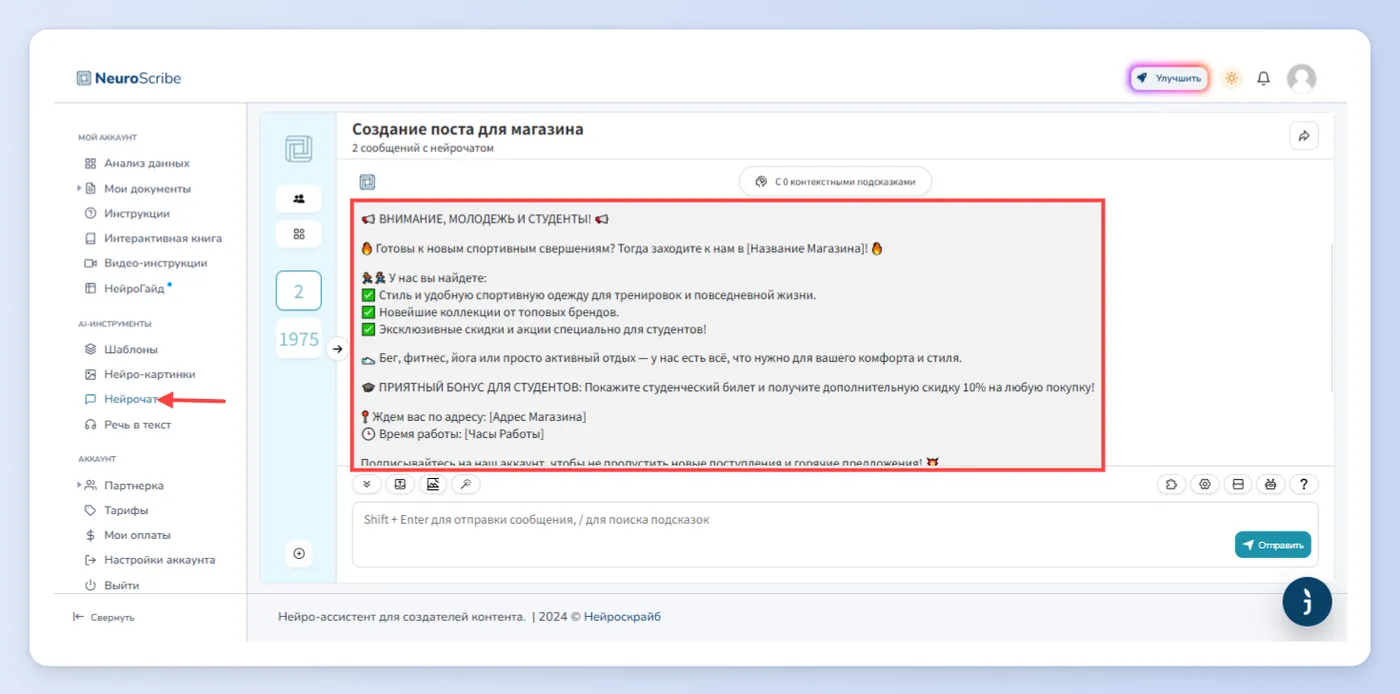
Task: Send the message with the Отправить button
Action: pyautogui.click(x=1273, y=545)
